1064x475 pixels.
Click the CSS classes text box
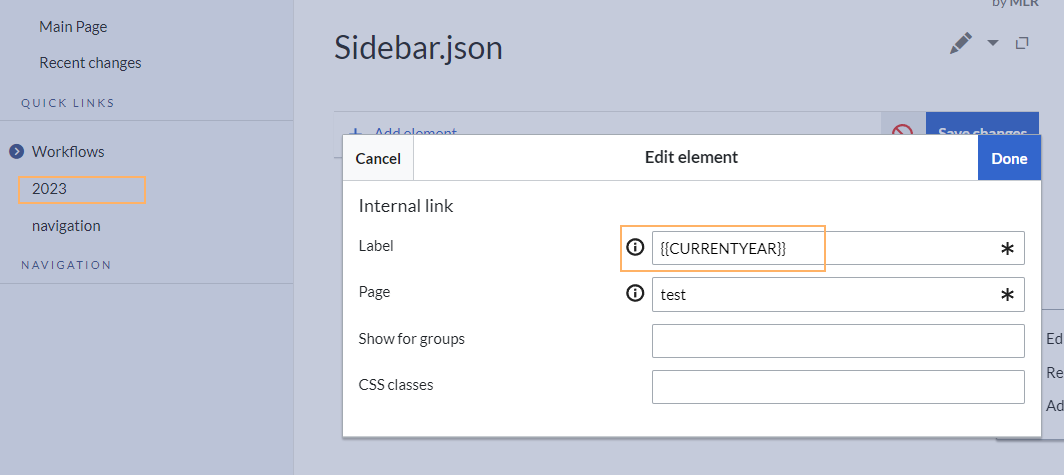(x=837, y=387)
